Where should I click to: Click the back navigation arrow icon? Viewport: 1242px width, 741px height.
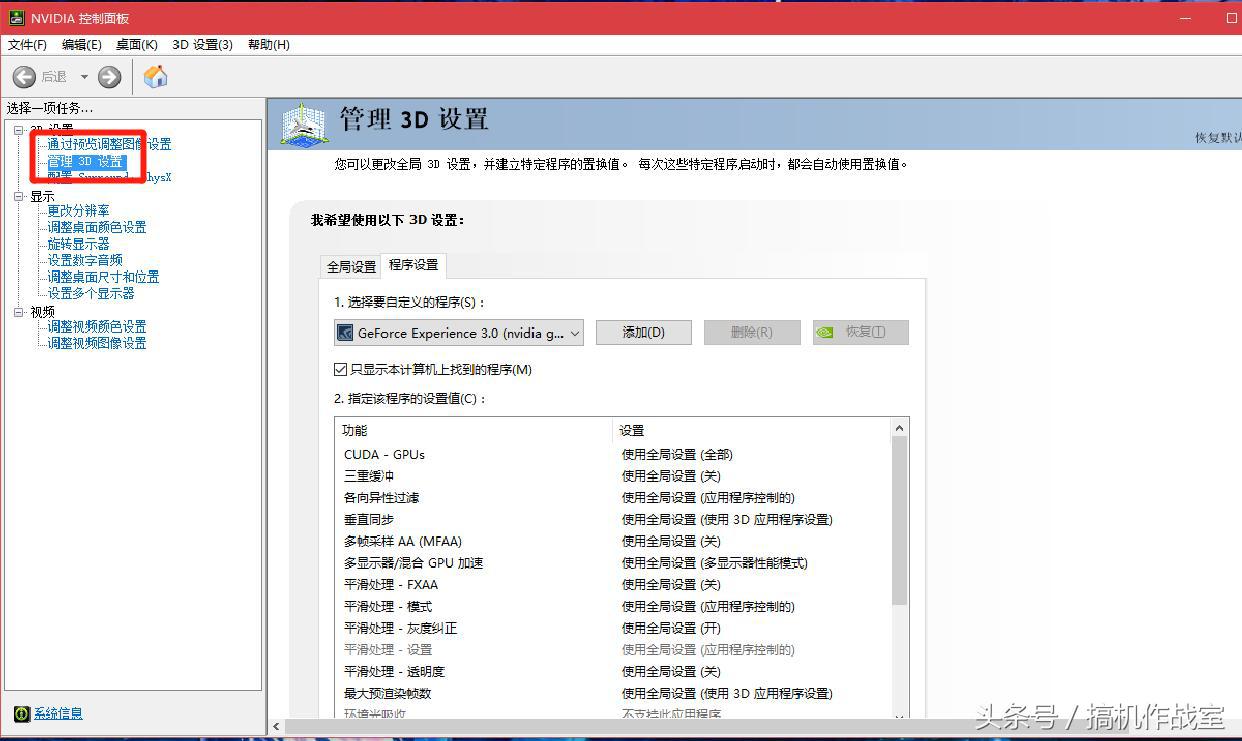(x=24, y=76)
